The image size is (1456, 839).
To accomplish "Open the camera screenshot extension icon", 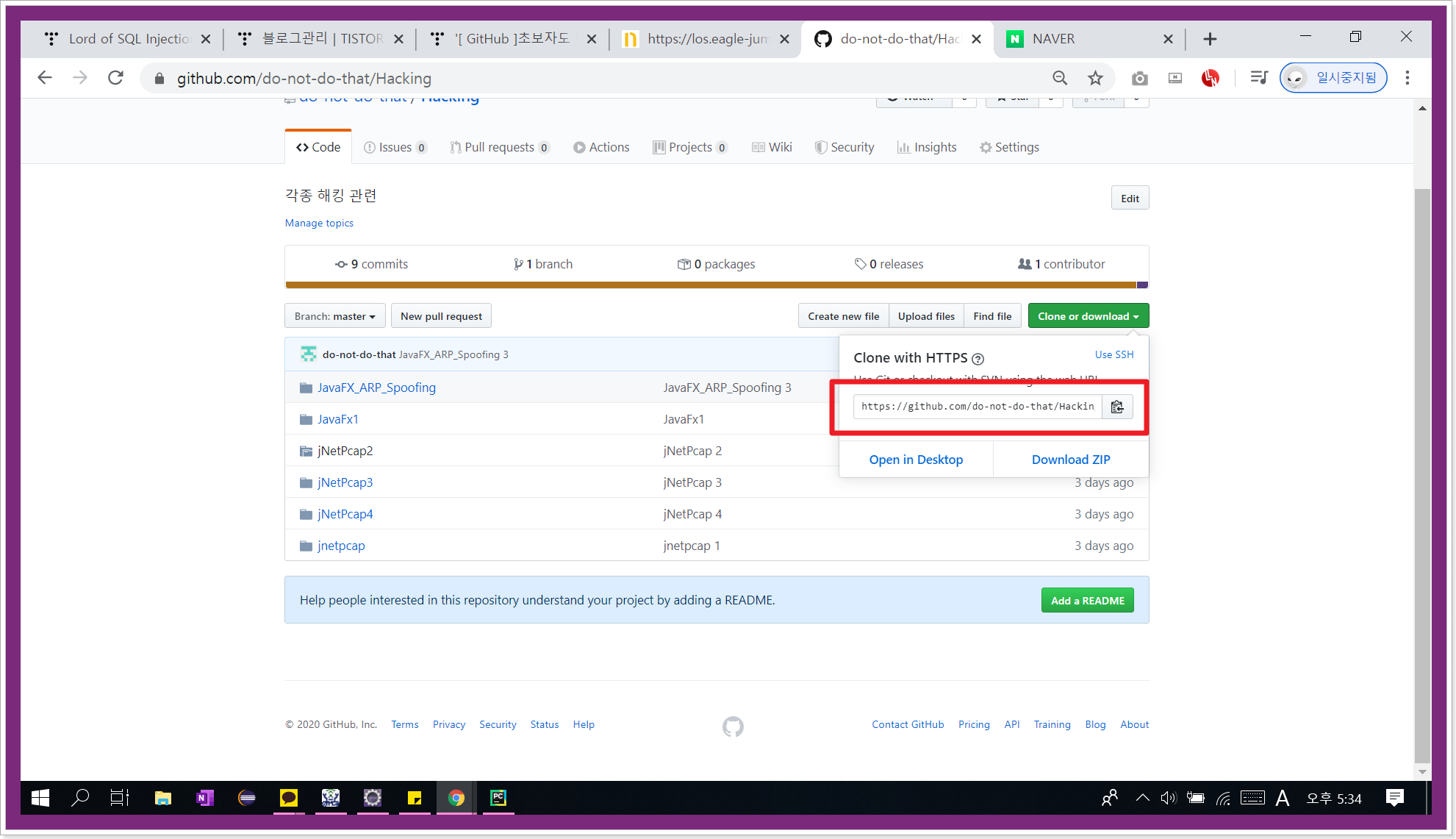I will point(1139,78).
